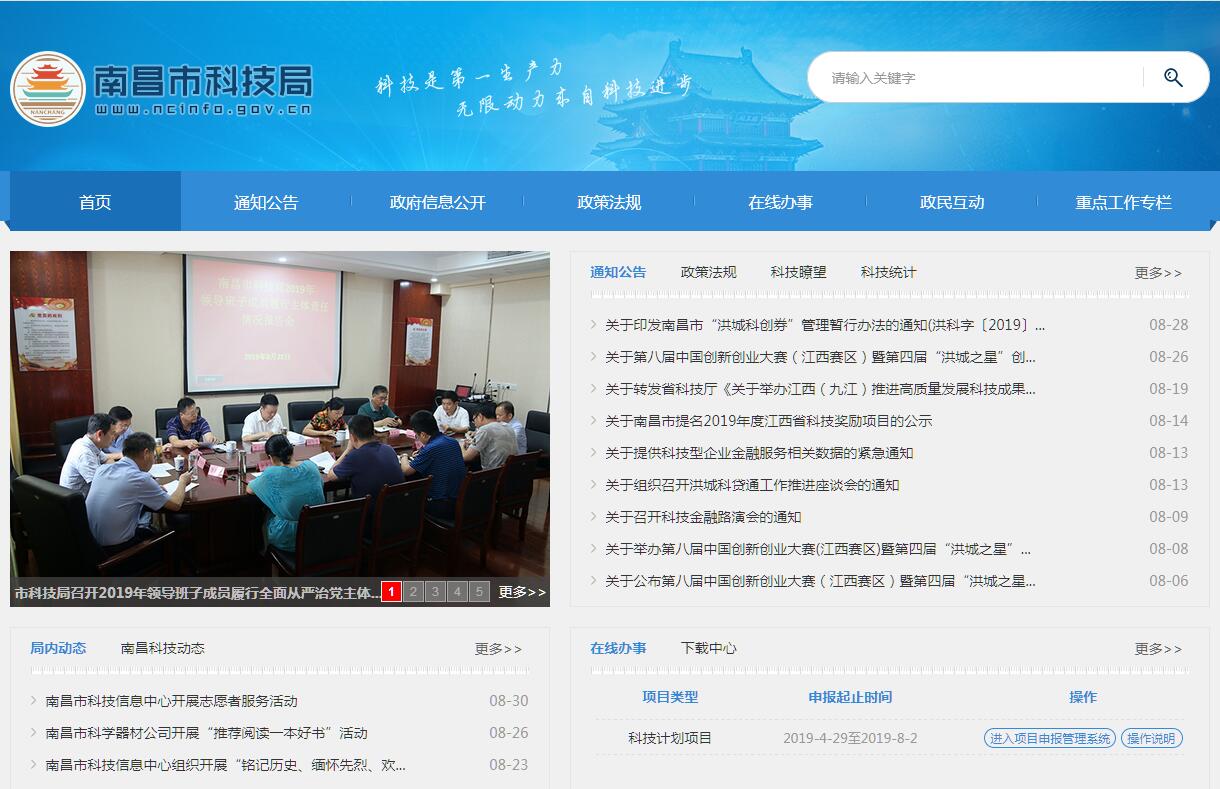Switch to the 科技统计 tab
The height and width of the screenshot is (789, 1220).
tap(888, 272)
